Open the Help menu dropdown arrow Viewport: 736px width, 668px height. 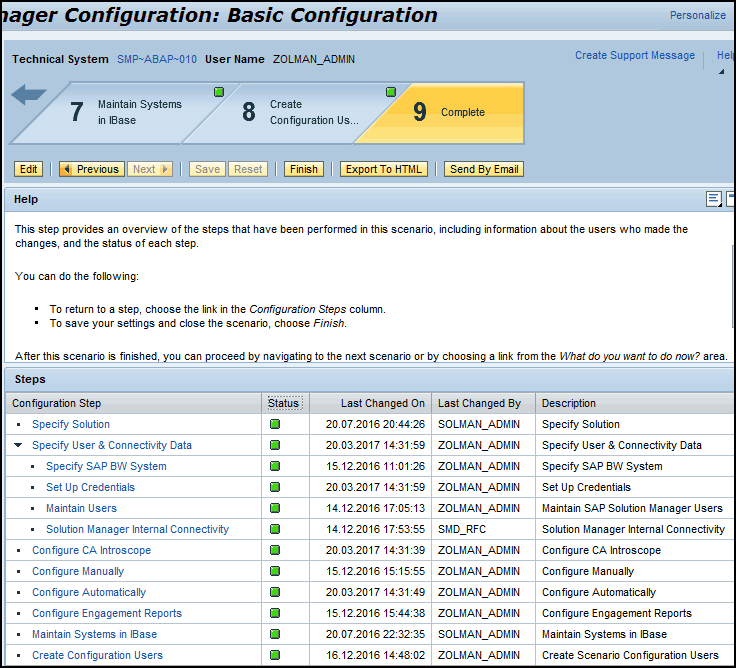pos(721,71)
